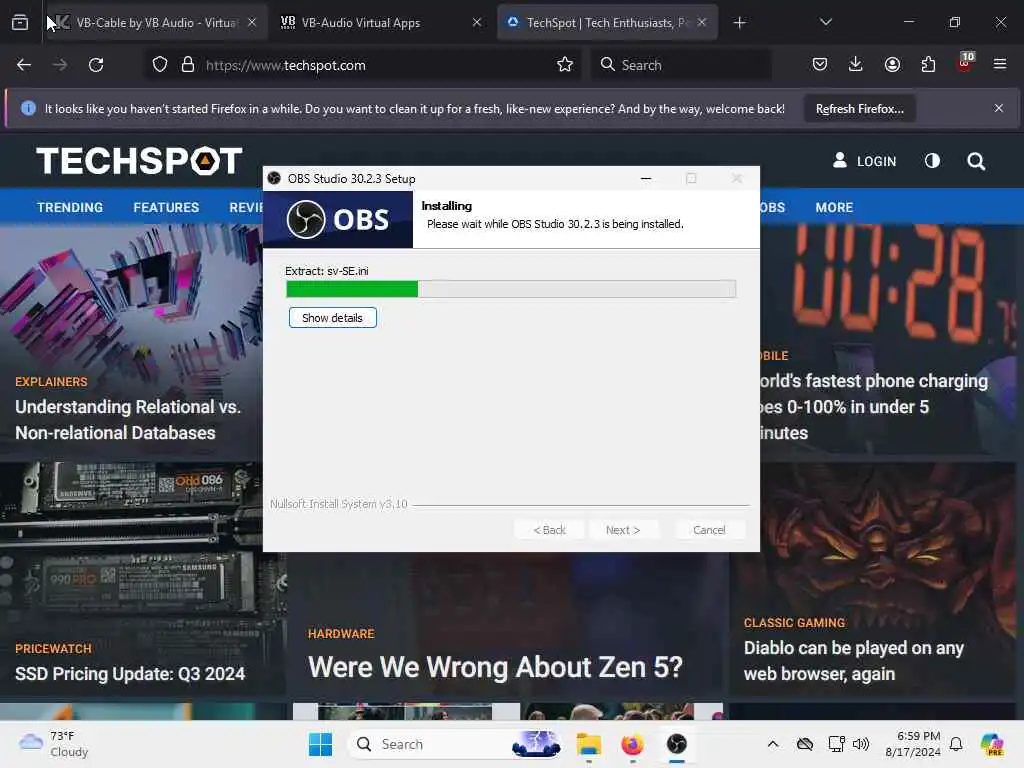The image size is (1024, 768).
Task: Open the clock showing 6:59 PM
Action: (913, 744)
